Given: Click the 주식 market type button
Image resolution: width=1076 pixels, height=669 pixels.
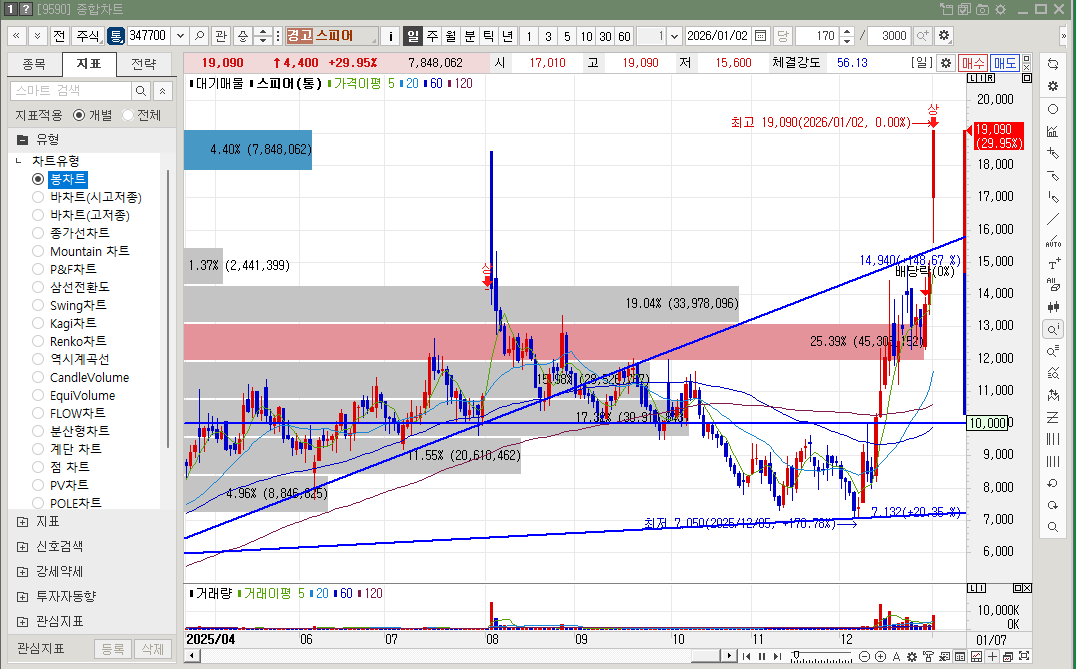Looking at the screenshot, I should pyautogui.click(x=88, y=36).
